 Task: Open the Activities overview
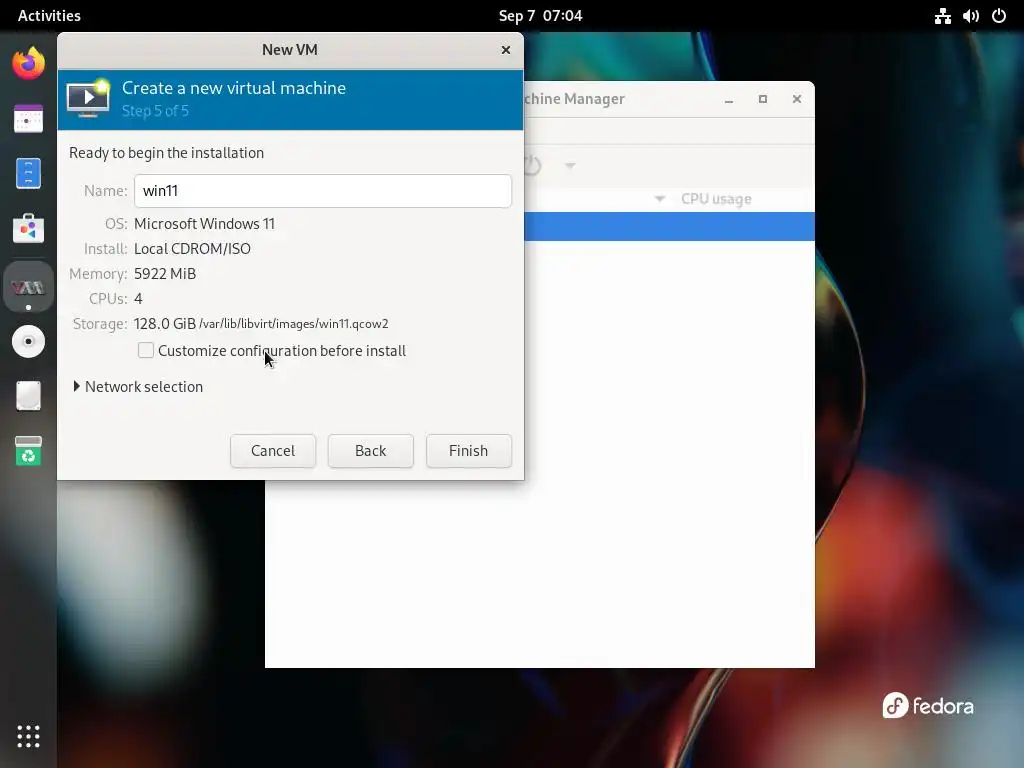(49, 16)
